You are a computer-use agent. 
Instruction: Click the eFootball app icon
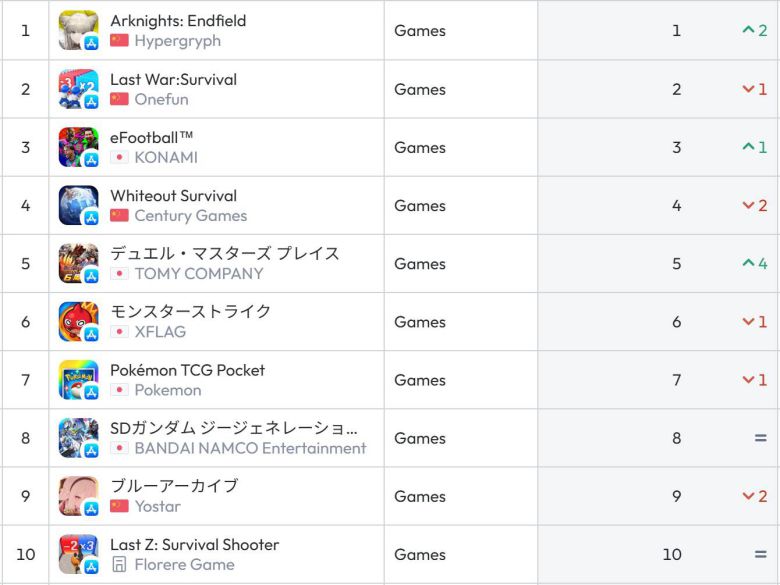tap(78, 147)
